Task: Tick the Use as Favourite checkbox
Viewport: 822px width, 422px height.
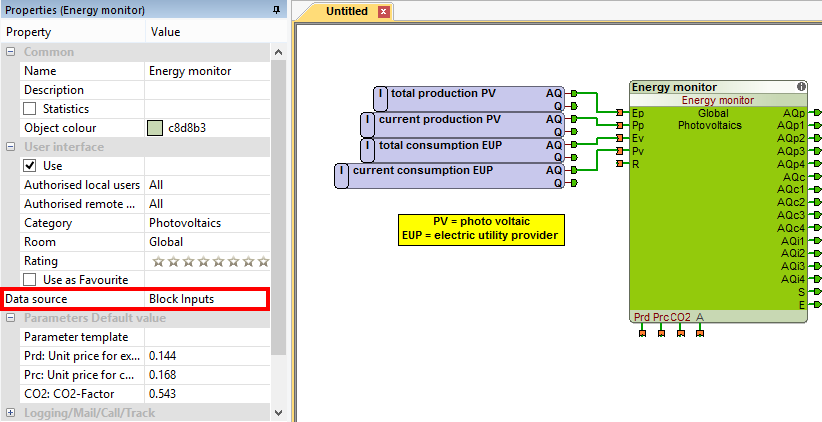Action: point(30,280)
